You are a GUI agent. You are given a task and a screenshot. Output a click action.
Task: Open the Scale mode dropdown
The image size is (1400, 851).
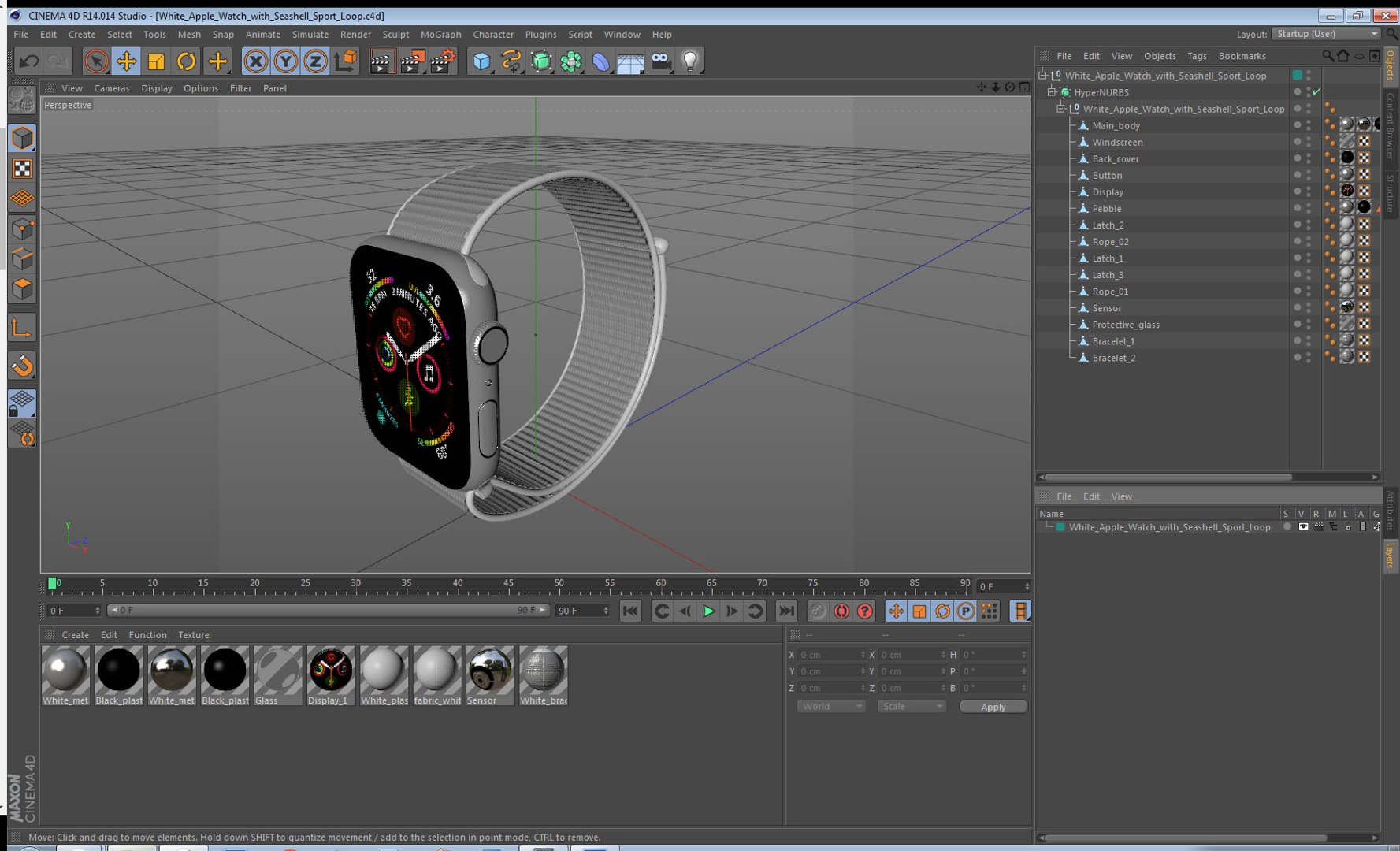[912, 707]
